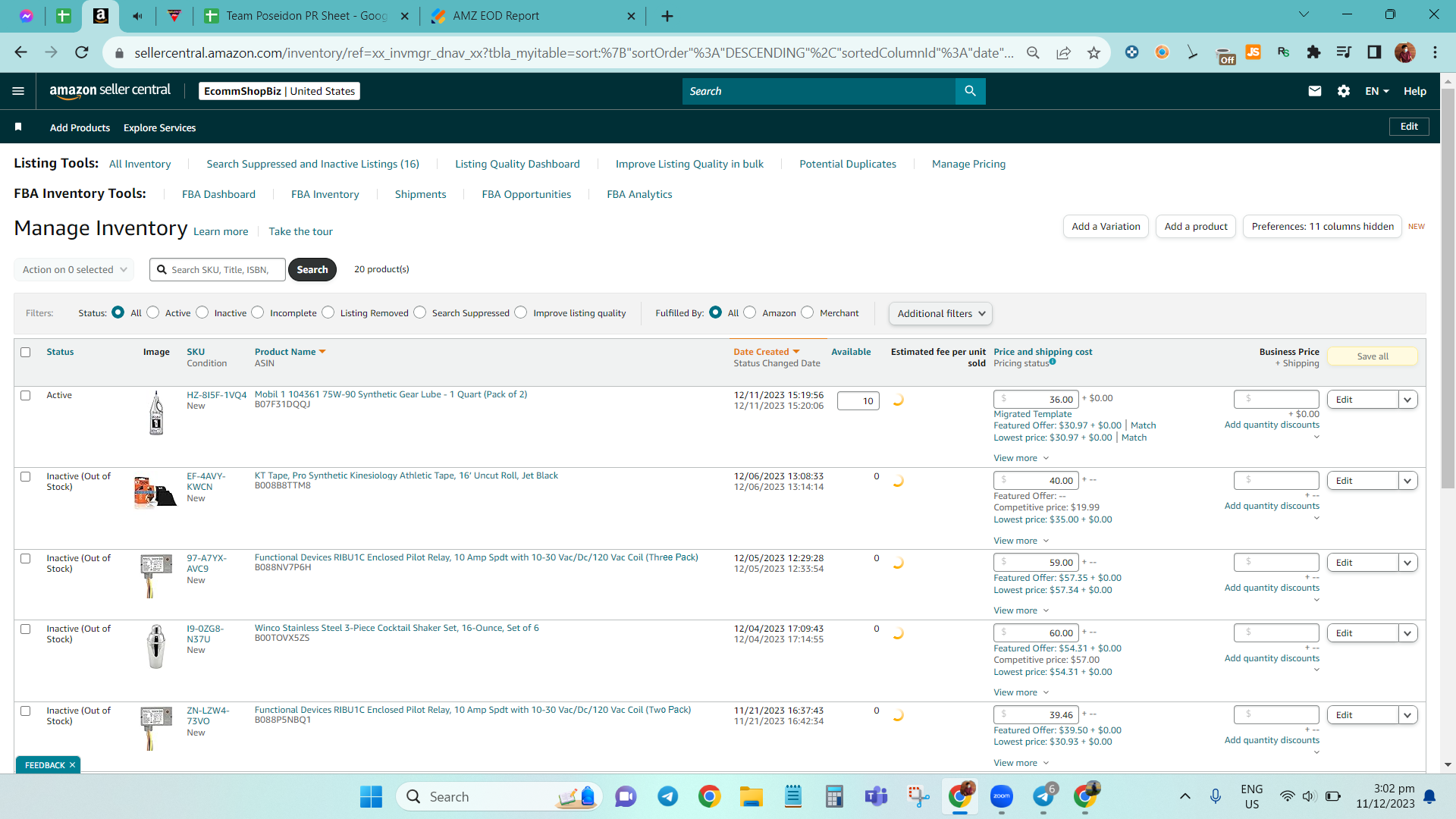The width and height of the screenshot is (1456, 819).
Task: Edit the Mobil 1 price field showing 36.00
Action: (x=1036, y=399)
